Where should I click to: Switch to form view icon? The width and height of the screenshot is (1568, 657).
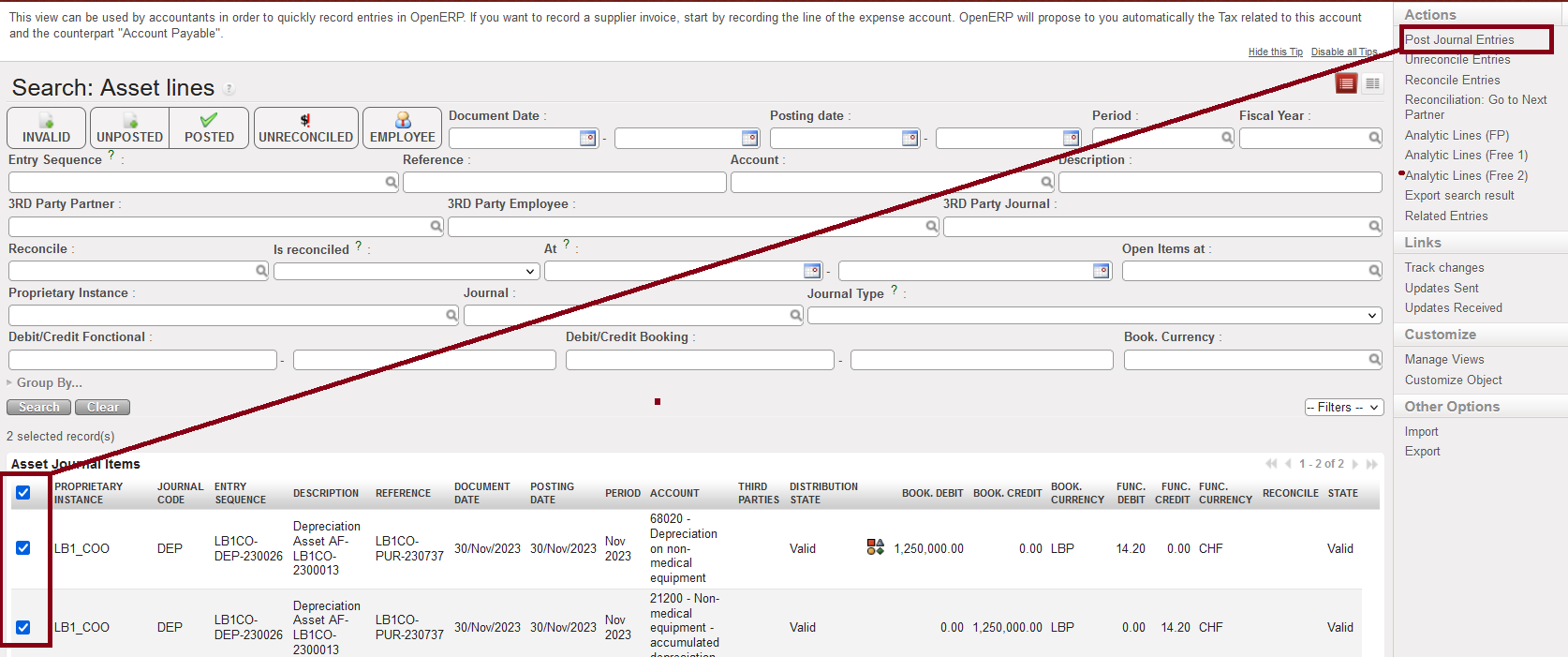1372,83
